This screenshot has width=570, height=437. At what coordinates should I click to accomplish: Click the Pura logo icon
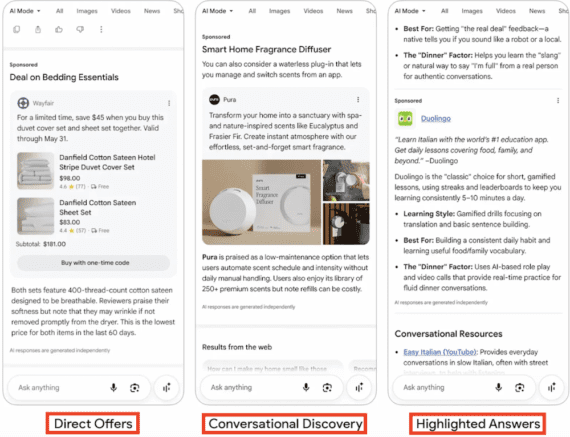pyautogui.click(x=214, y=99)
